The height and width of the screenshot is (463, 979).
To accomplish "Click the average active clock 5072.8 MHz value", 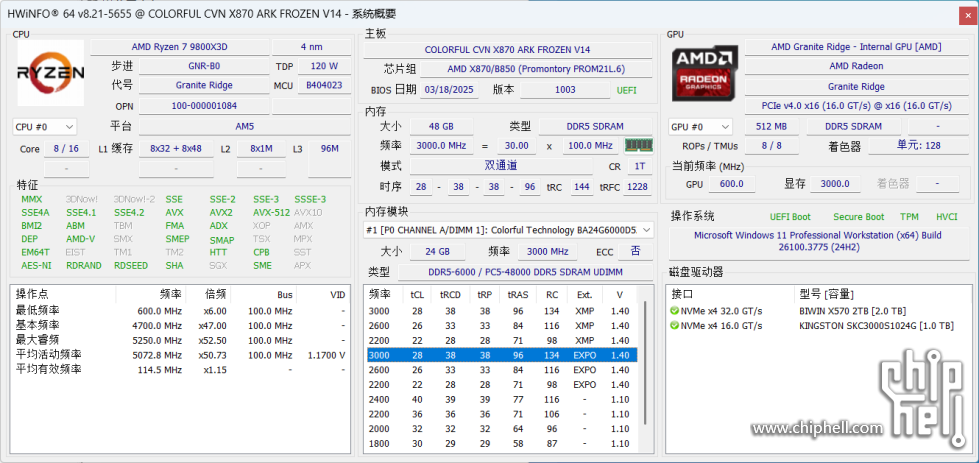I will [x=157, y=355].
